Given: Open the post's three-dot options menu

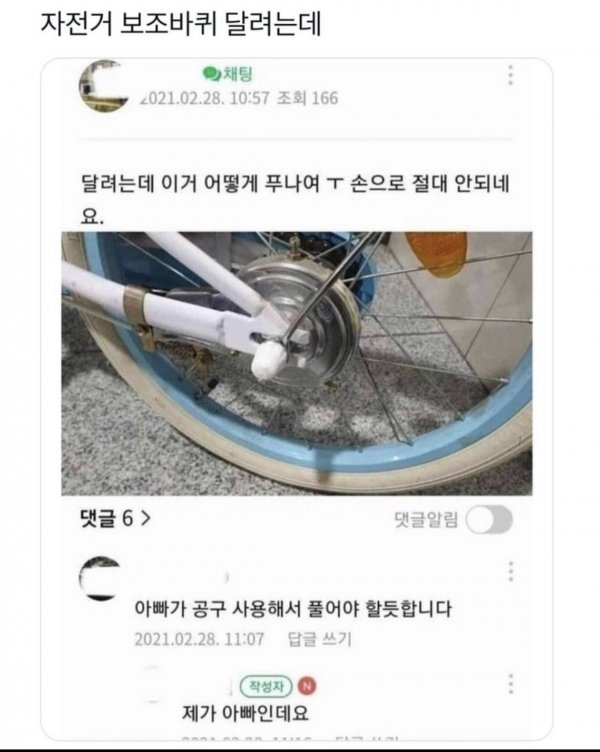Looking at the screenshot, I should 511,75.
